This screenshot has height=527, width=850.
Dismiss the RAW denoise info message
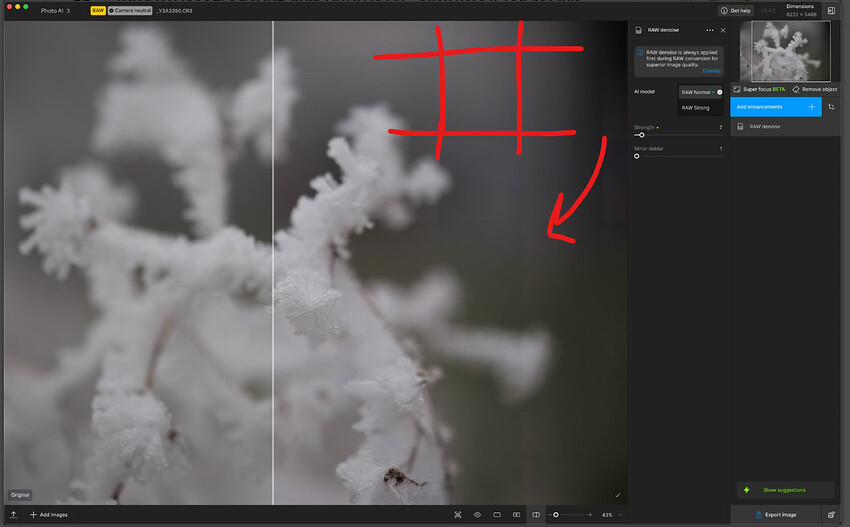[x=711, y=71]
